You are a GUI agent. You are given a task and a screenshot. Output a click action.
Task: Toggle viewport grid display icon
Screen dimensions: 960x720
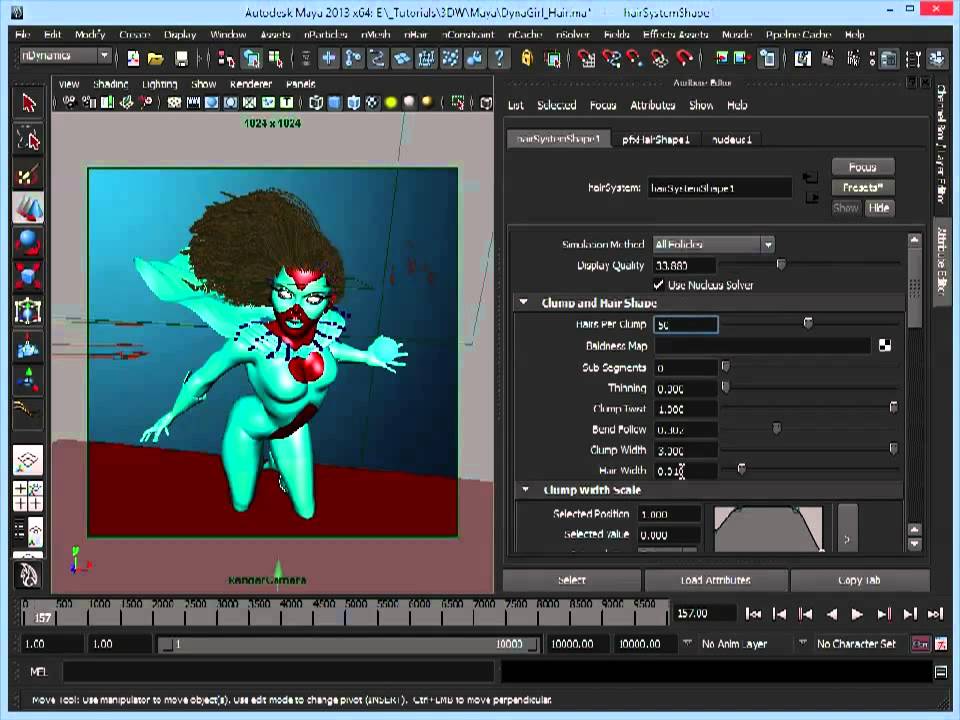pos(174,103)
